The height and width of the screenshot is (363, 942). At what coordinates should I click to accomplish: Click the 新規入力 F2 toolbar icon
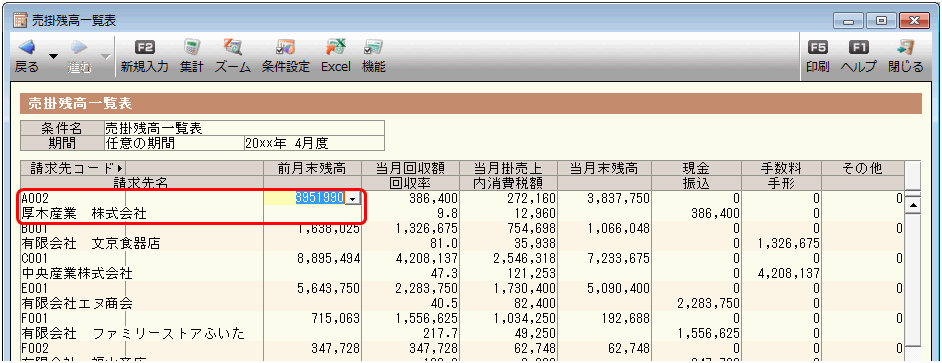pyautogui.click(x=144, y=47)
